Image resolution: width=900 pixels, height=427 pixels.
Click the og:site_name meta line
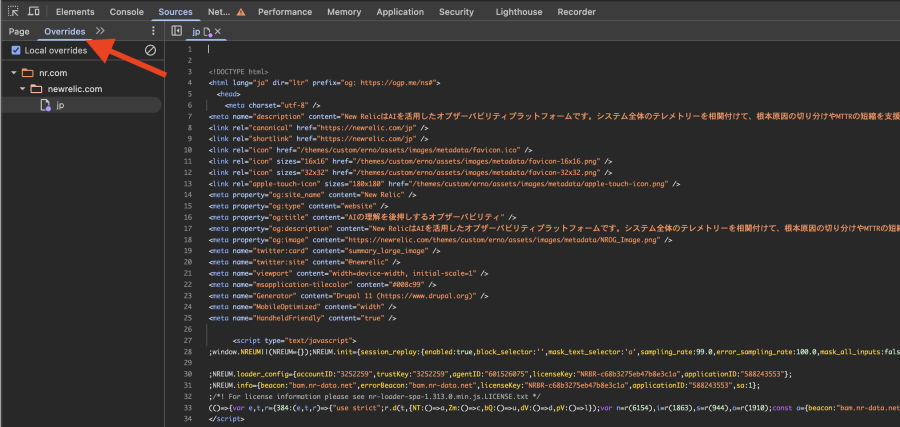coord(312,195)
